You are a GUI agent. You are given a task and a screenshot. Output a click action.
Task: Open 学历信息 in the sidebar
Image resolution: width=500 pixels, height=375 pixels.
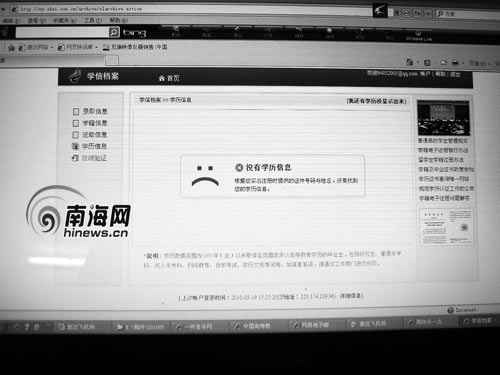click(x=94, y=146)
